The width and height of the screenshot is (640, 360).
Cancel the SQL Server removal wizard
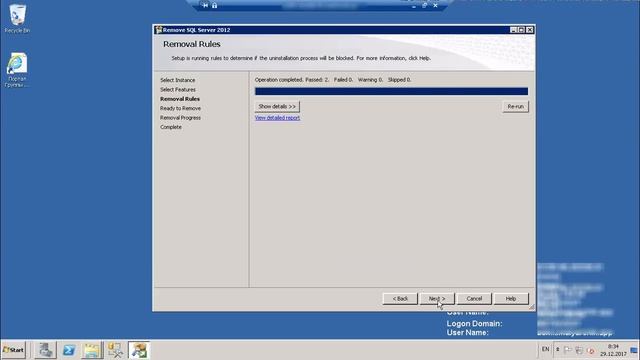coord(474,299)
